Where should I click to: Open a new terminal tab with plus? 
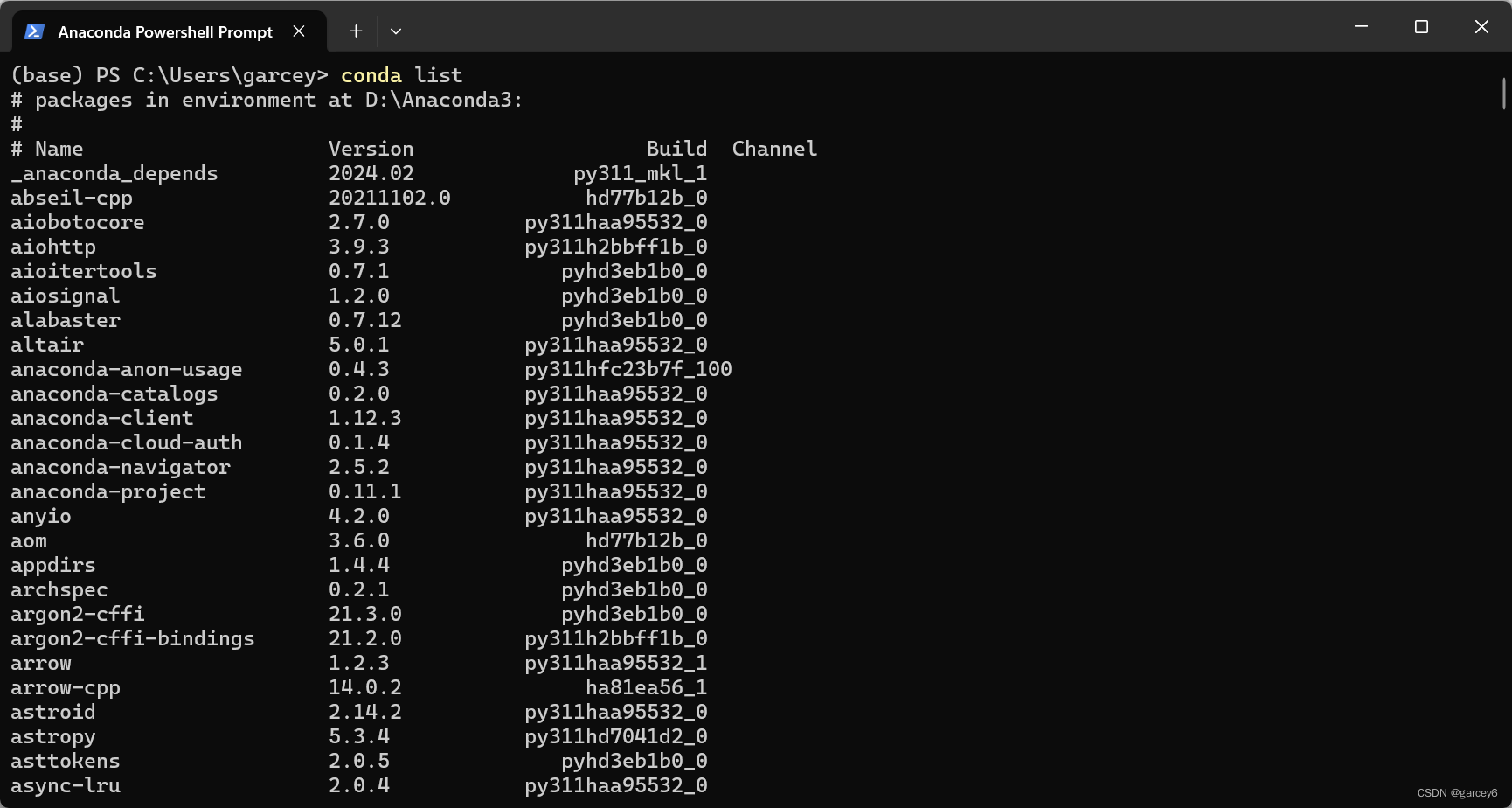pyautogui.click(x=356, y=31)
